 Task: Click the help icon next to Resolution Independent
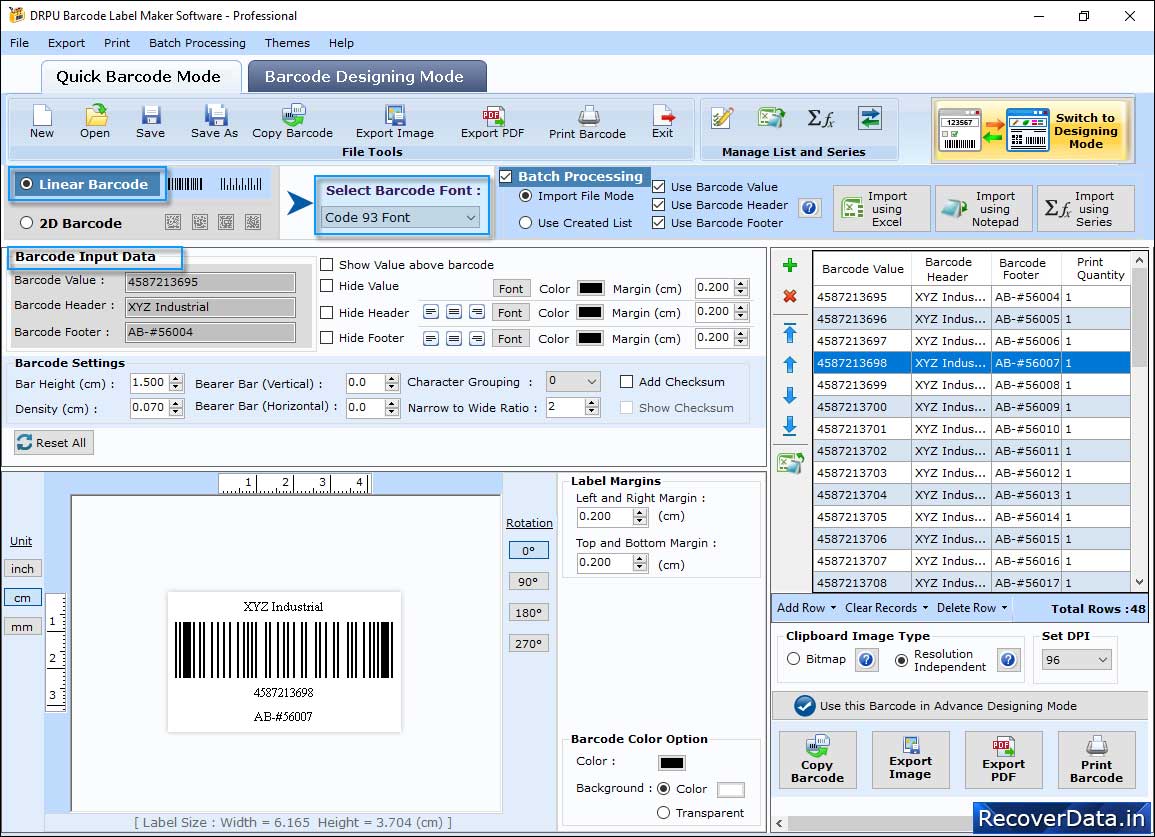[1008, 659]
